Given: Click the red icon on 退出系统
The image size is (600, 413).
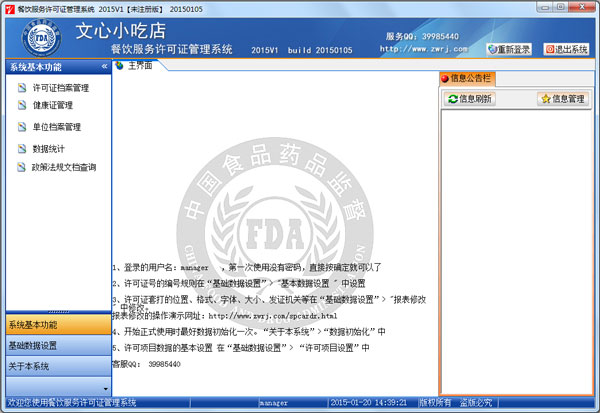Looking at the screenshot, I should point(550,49).
